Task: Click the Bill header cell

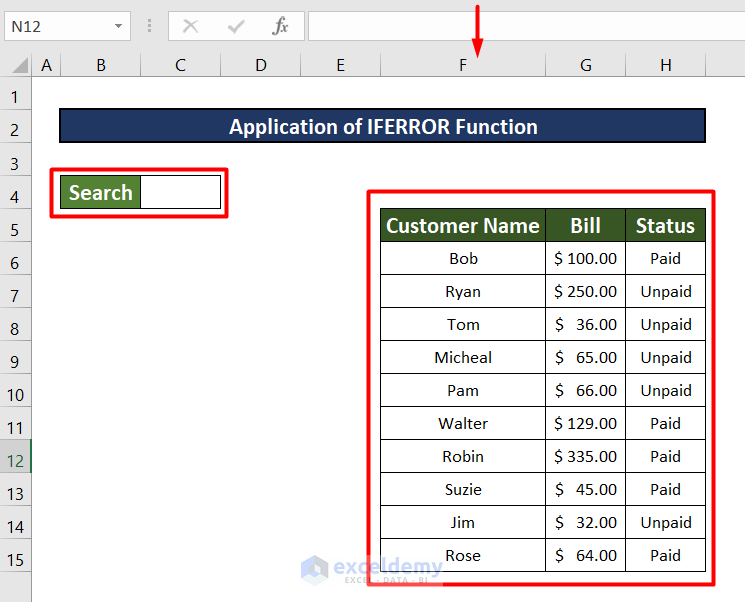Action: [x=585, y=225]
